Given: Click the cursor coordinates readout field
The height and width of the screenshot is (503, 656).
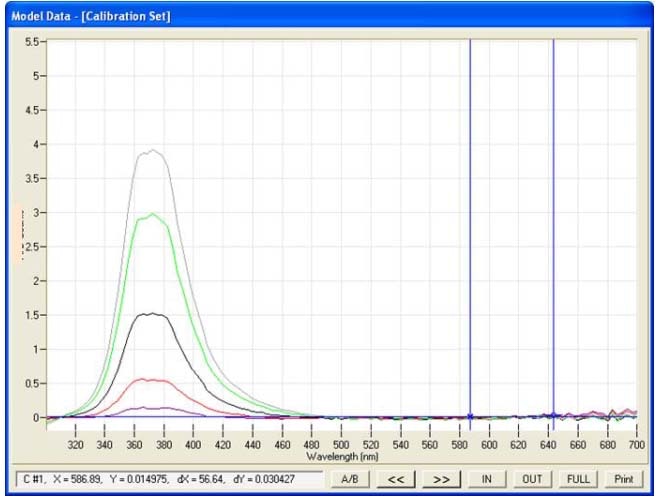Looking at the screenshot, I should 170,479.
